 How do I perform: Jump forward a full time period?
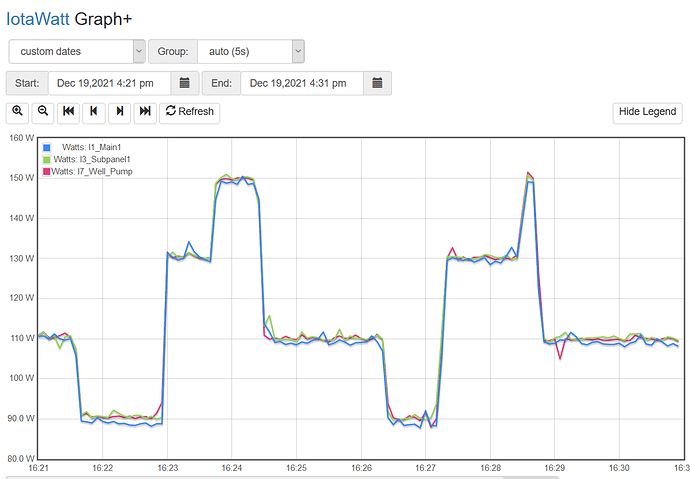tap(145, 113)
